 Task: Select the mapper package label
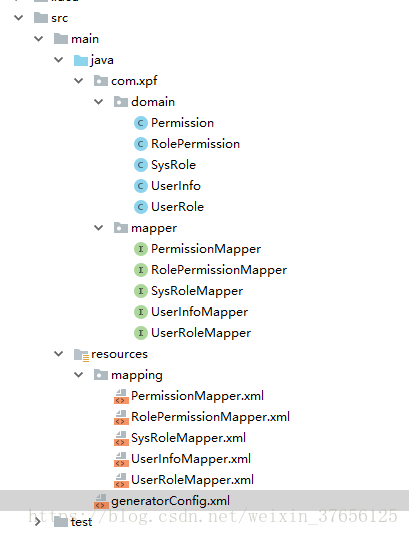click(154, 228)
